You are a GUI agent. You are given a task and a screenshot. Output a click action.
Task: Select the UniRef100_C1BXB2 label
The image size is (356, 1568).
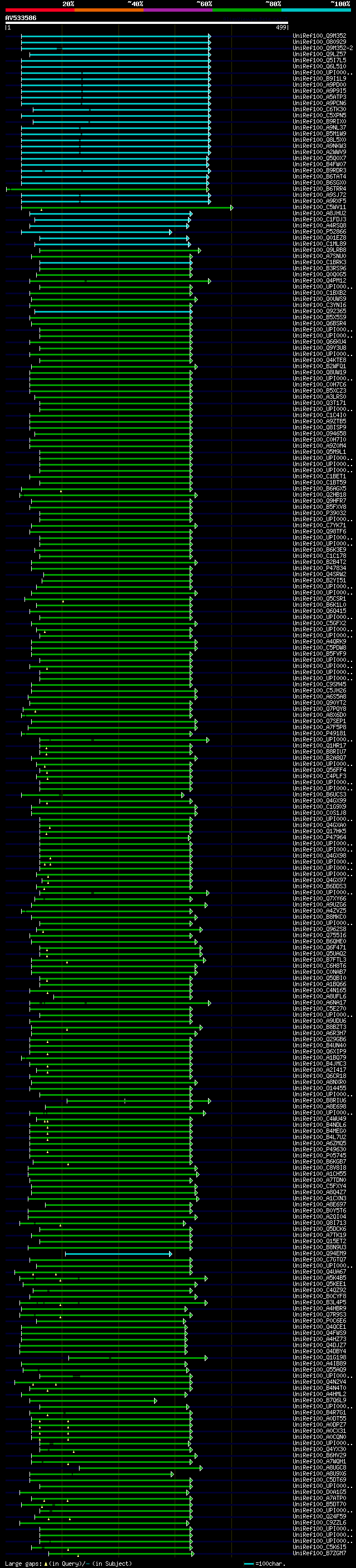tap(319, 293)
